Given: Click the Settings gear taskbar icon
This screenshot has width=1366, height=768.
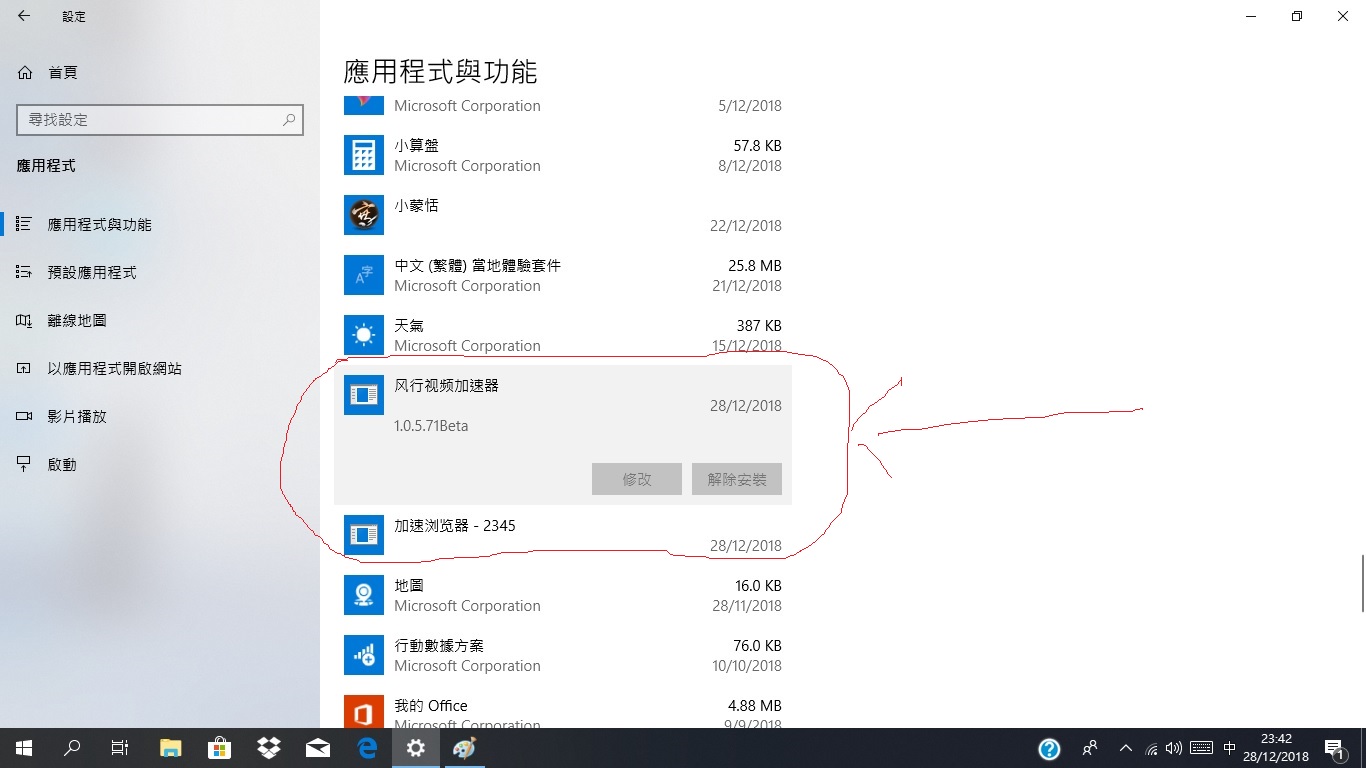Looking at the screenshot, I should pos(416,748).
